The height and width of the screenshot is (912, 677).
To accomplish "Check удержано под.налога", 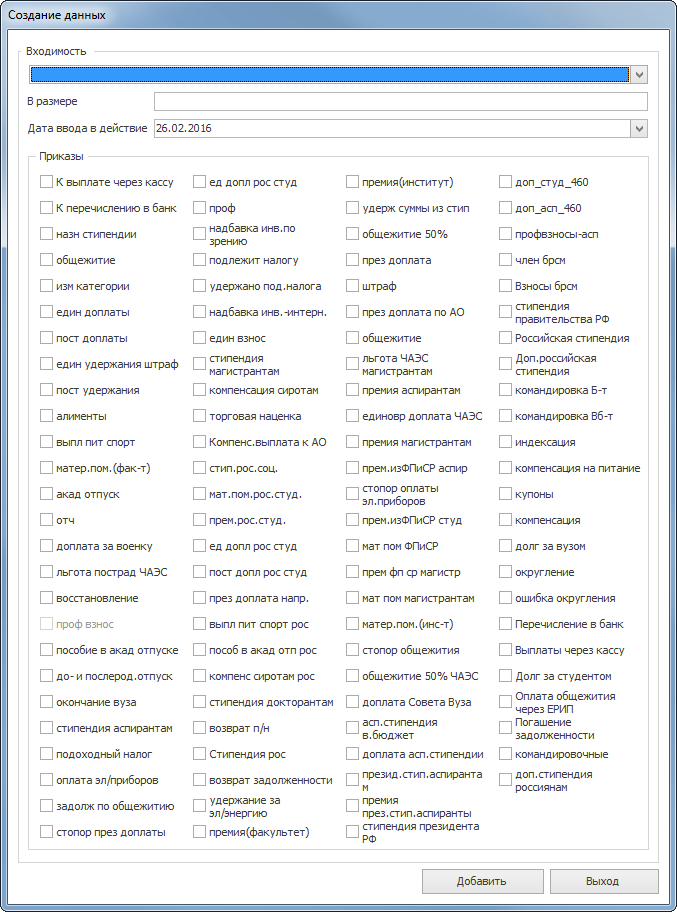I will [x=199, y=286].
